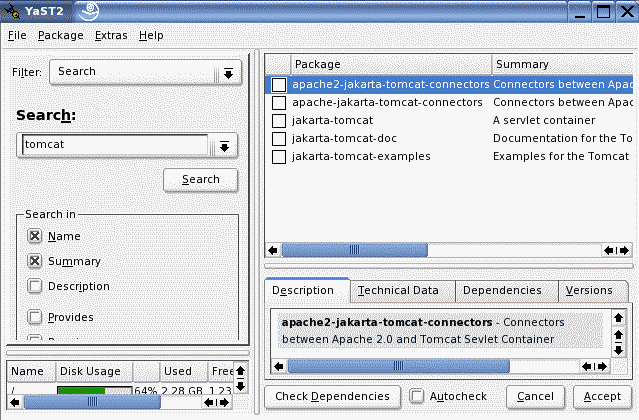Uncheck Name in Search in options
This screenshot has width=639, height=420.
[35, 236]
